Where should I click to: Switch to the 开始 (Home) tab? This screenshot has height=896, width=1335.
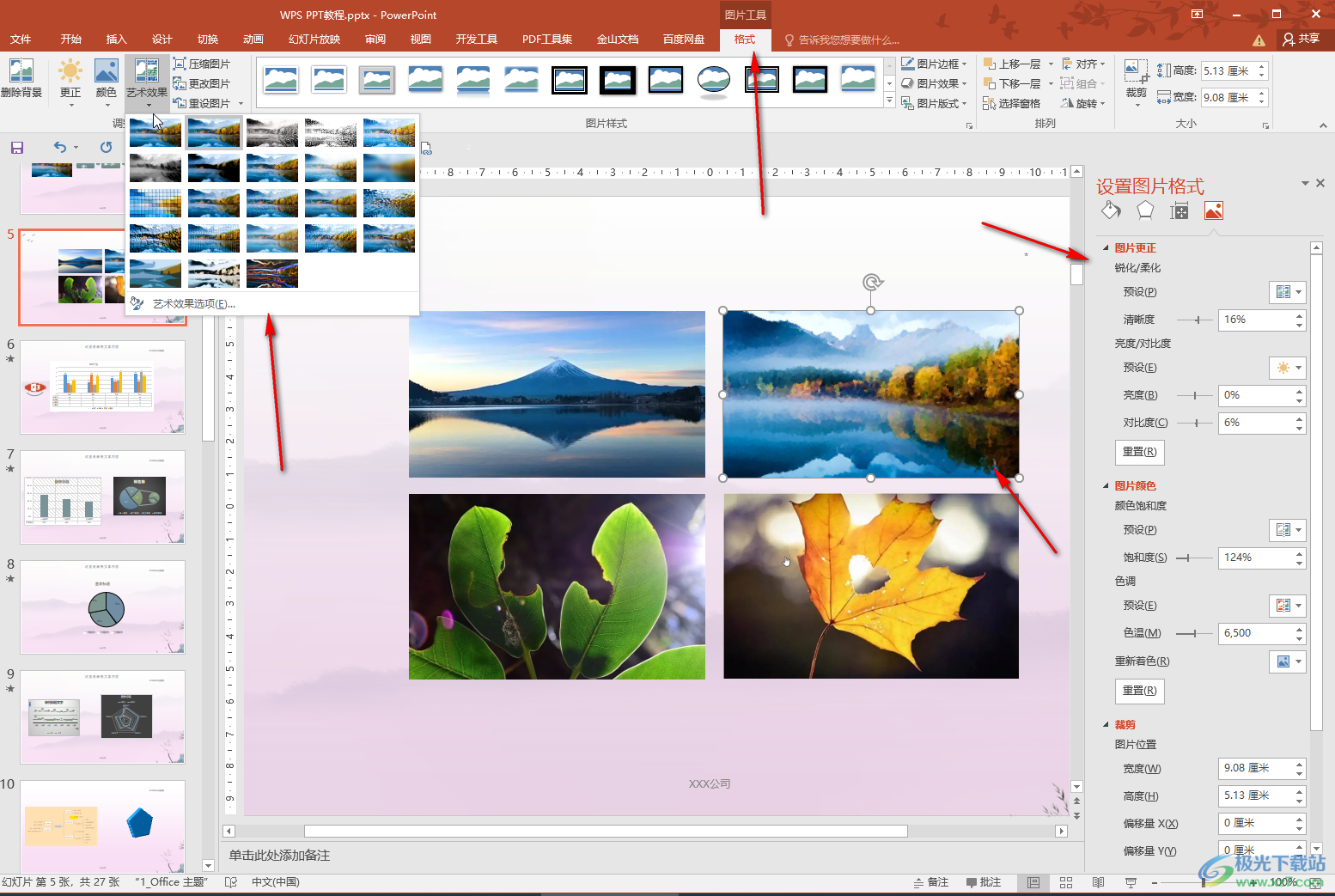(70, 40)
